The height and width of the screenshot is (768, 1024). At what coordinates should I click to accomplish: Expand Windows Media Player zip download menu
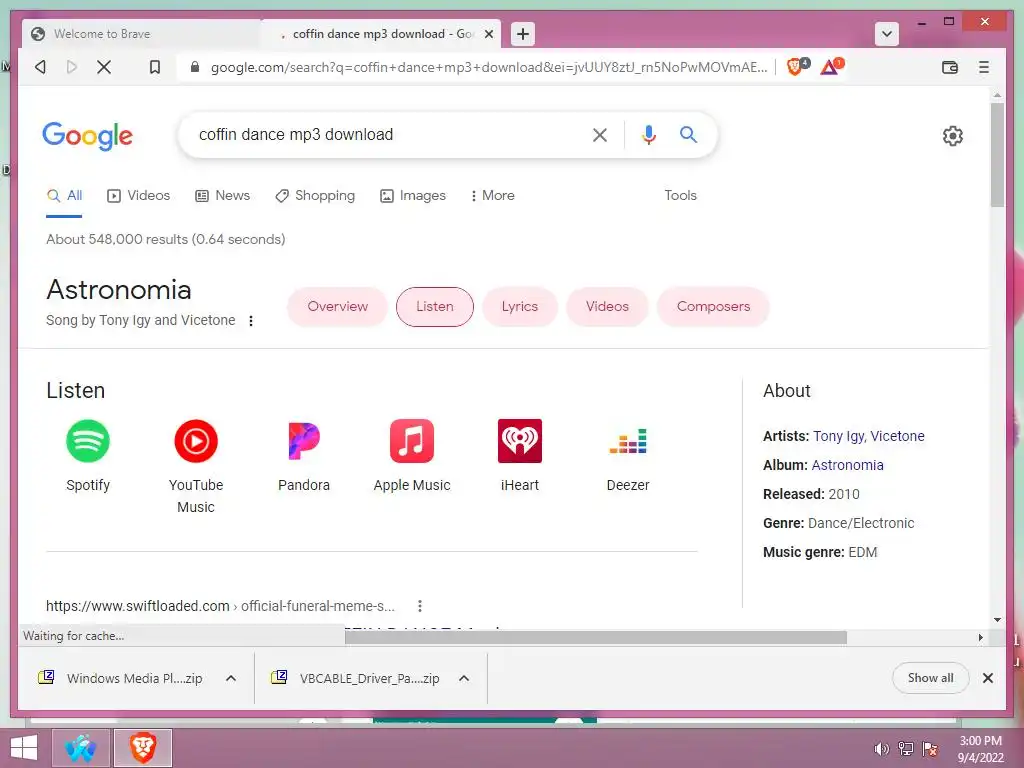(231, 679)
